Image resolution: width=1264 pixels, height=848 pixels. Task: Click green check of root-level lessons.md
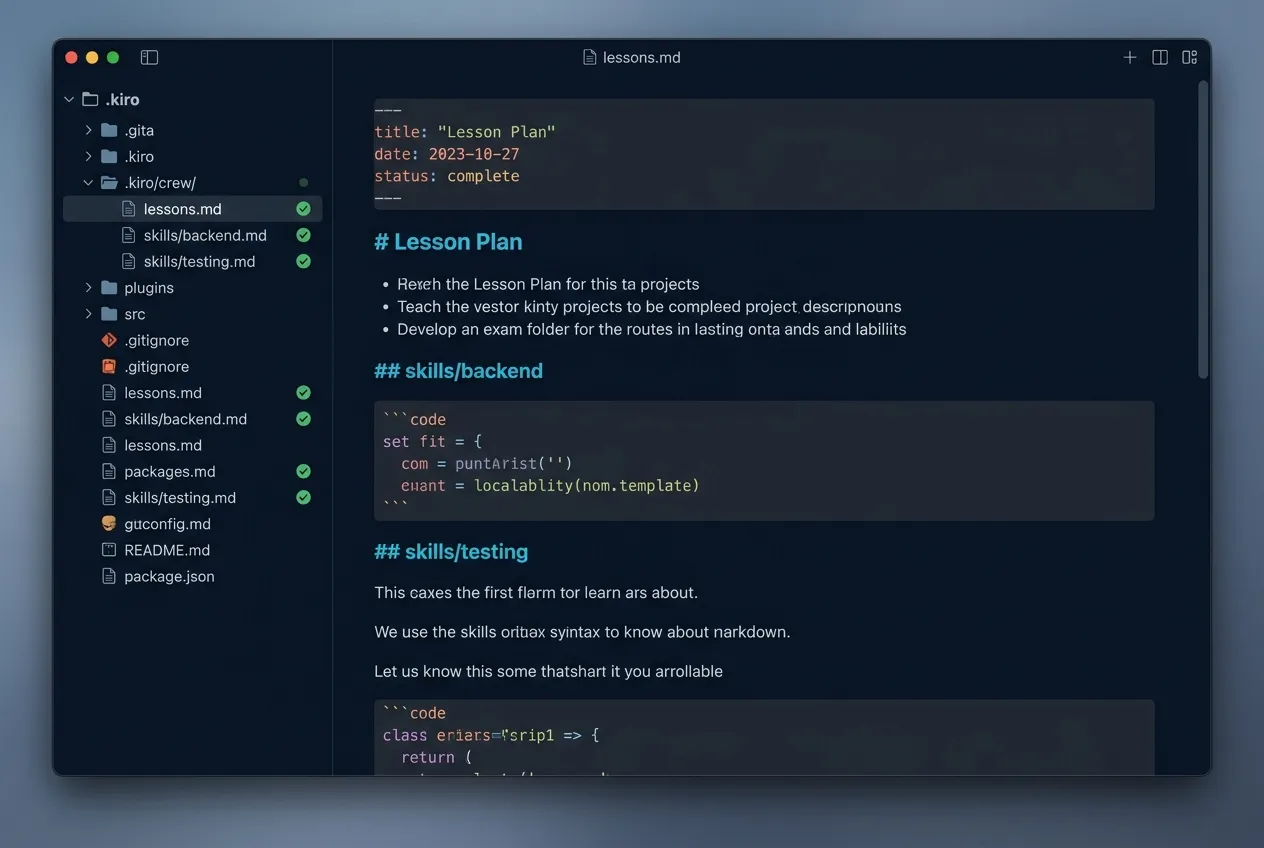(303, 393)
